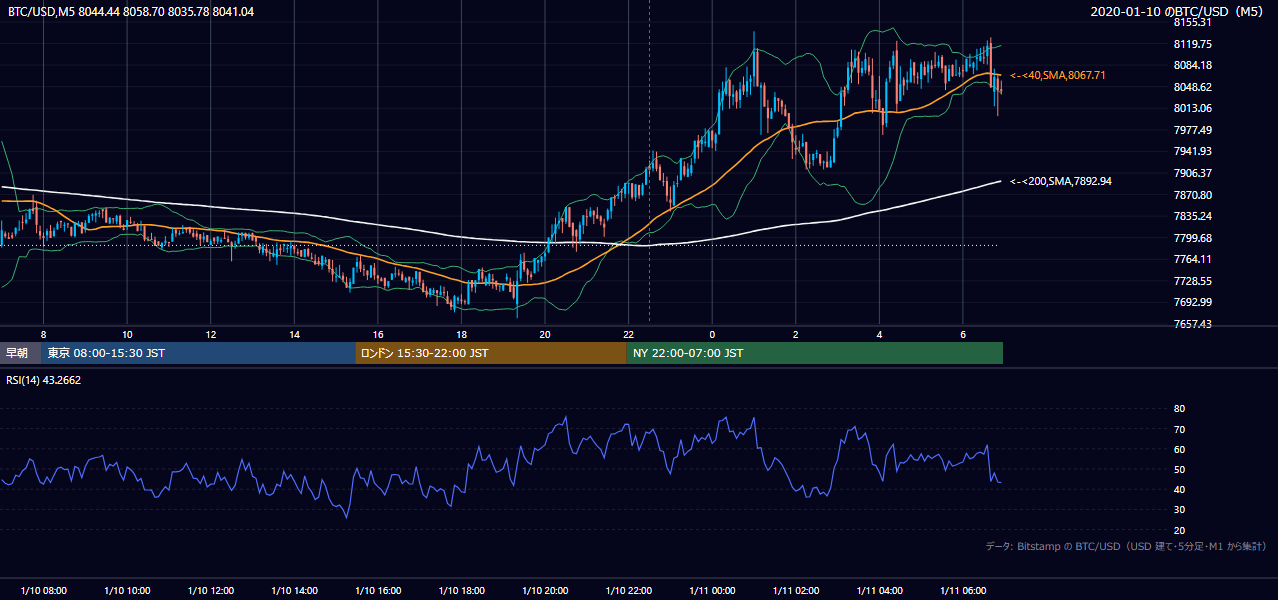Click the RSI 40 level label

[x=1179, y=489]
